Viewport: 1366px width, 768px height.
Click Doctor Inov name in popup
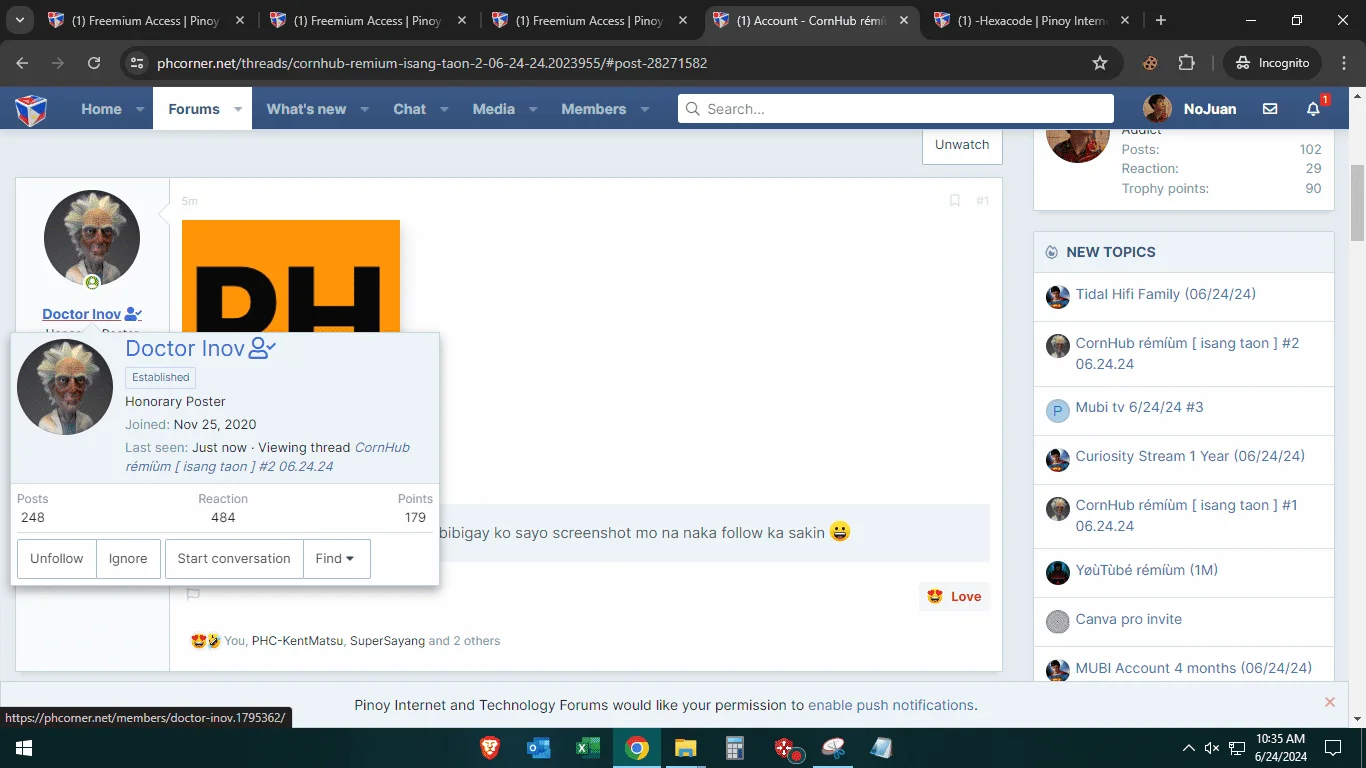pyautogui.click(x=185, y=348)
